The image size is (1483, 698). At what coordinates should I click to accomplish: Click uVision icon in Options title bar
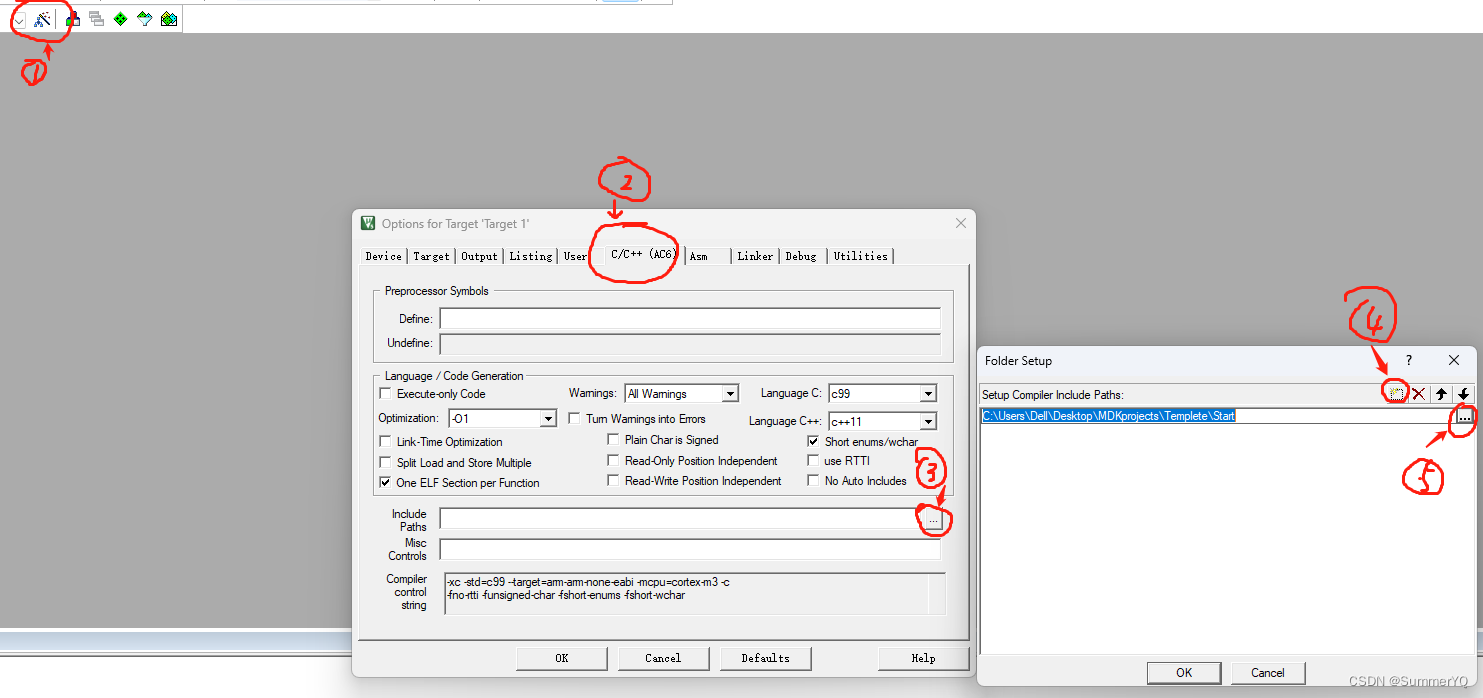coord(368,224)
